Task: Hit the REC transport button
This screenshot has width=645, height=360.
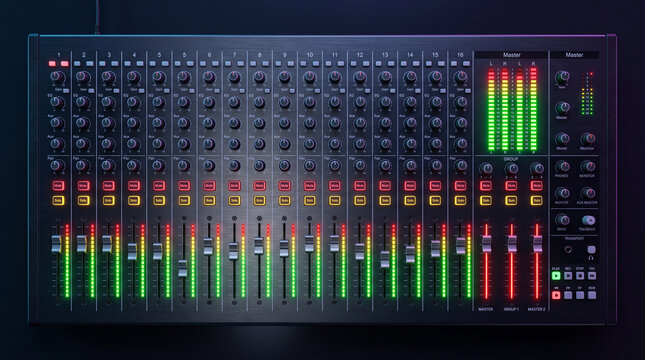Action: [x=568, y=276]
